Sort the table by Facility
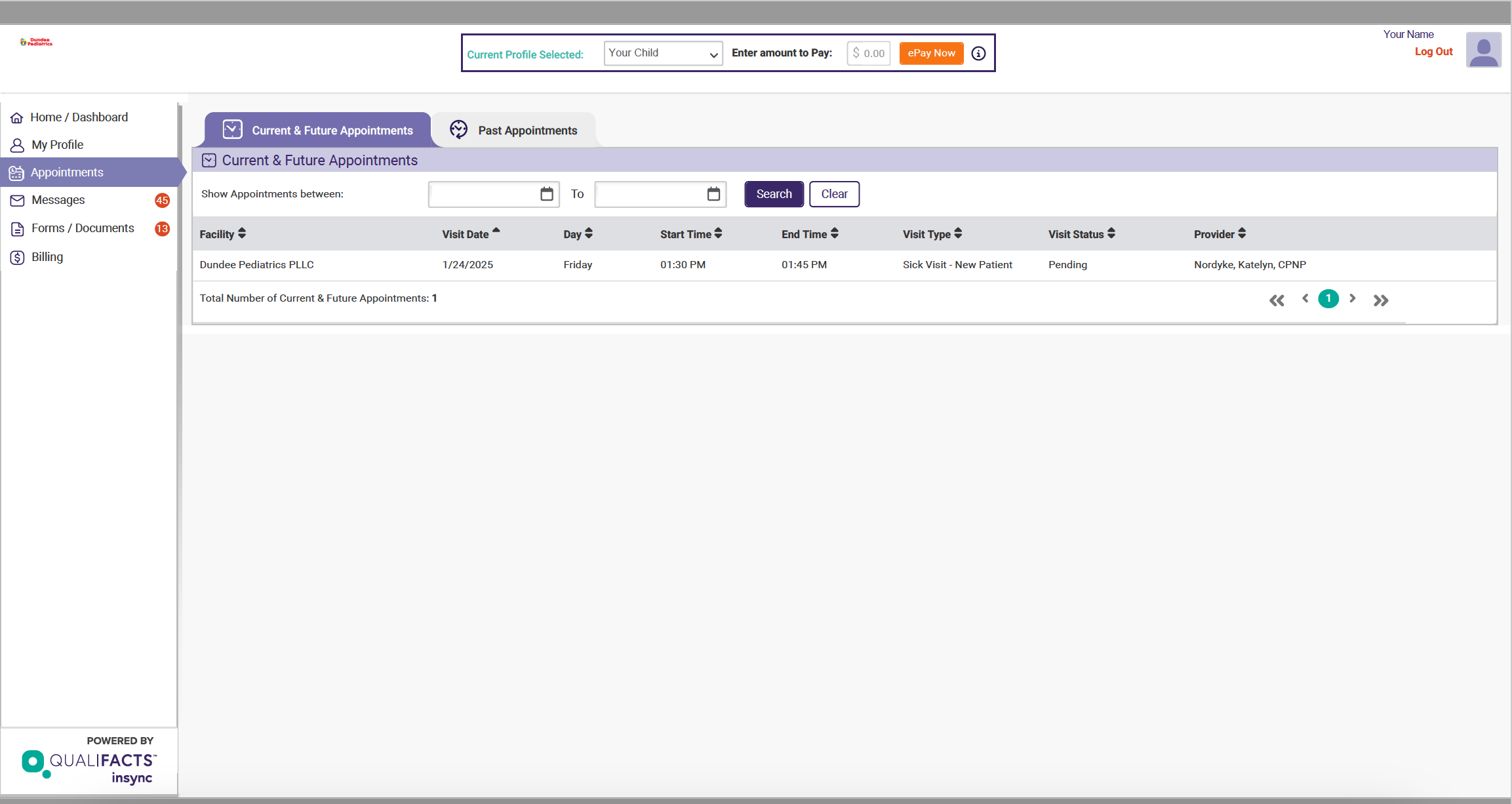The width and height of the screenshot is (1512, 804). pos(222,234)
